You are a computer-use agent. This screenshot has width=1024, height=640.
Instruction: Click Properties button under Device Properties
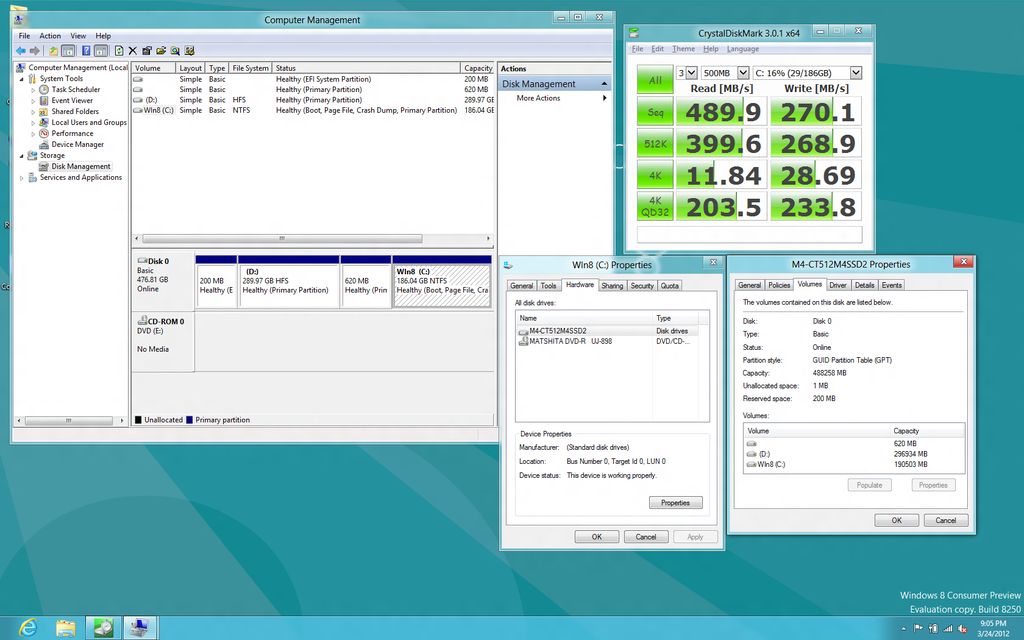(675, 503)
